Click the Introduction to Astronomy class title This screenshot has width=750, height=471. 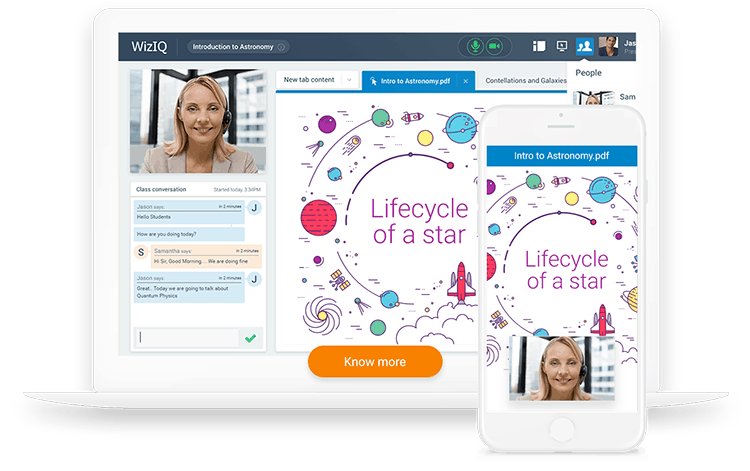[x=233, y=47]
